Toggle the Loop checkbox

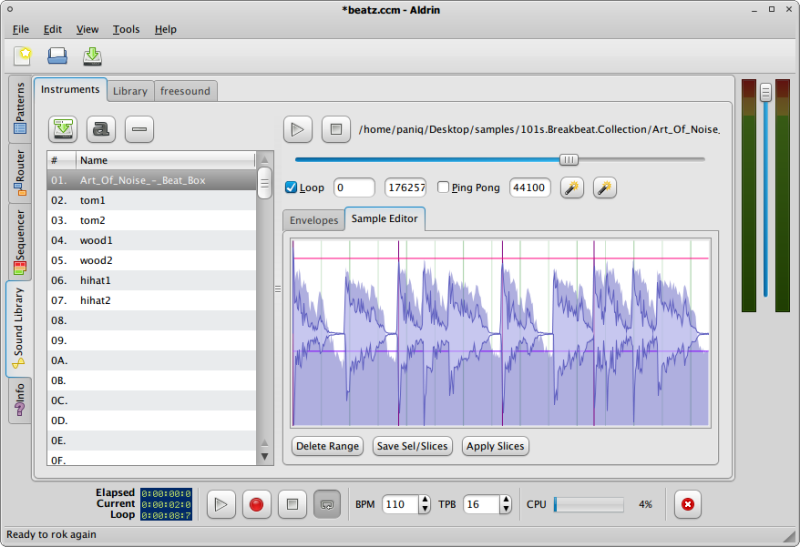coord(291,187)
